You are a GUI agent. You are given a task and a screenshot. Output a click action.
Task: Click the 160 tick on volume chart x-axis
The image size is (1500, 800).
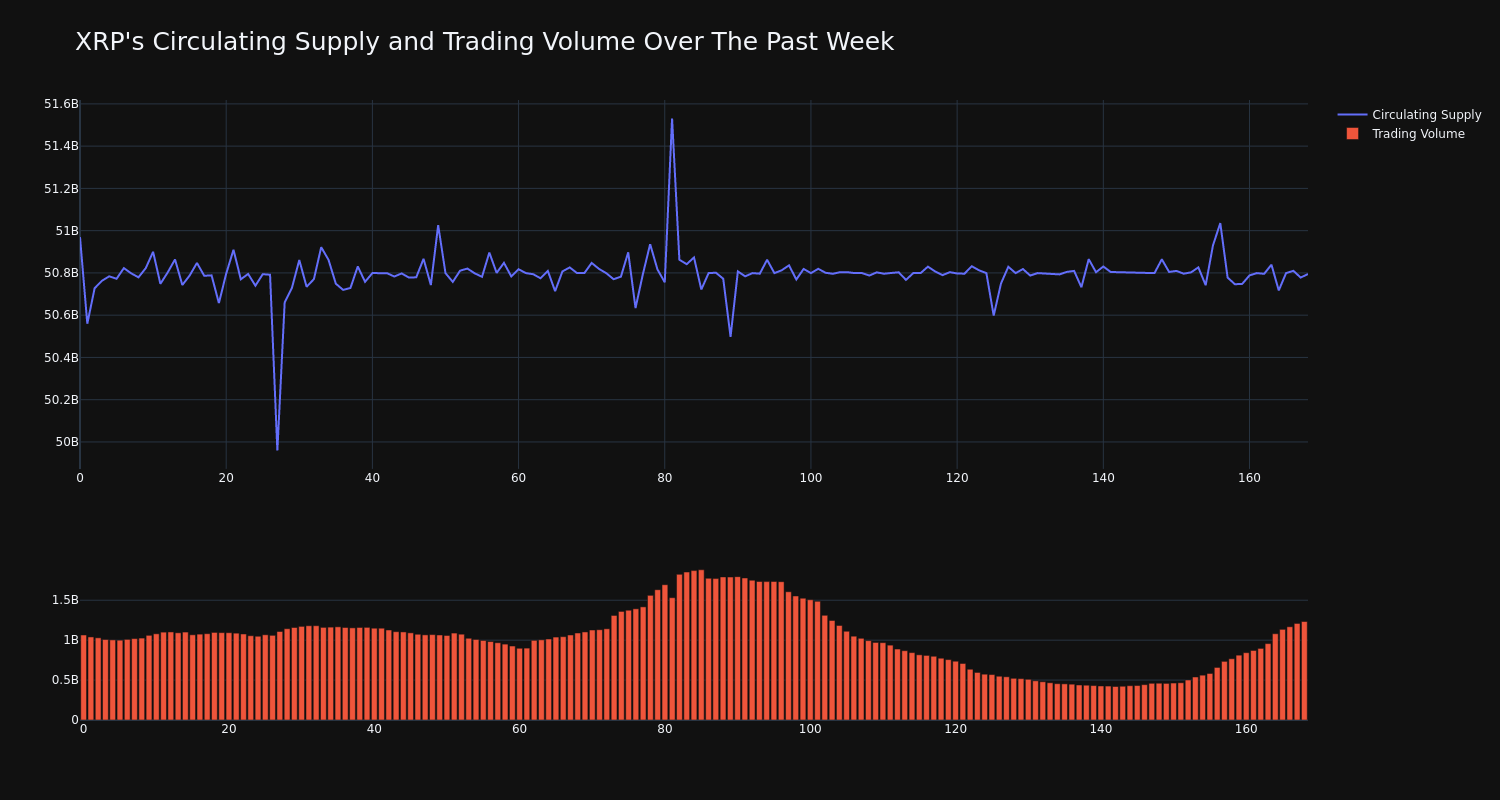[x=1246, y=729]
